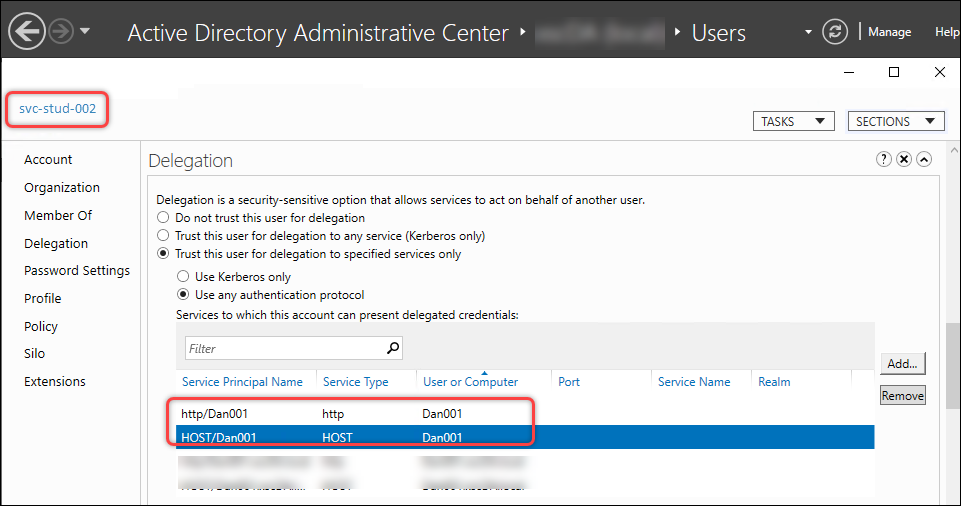Open the Manage menu
This screenshot has height=506, width=961.
889,32
